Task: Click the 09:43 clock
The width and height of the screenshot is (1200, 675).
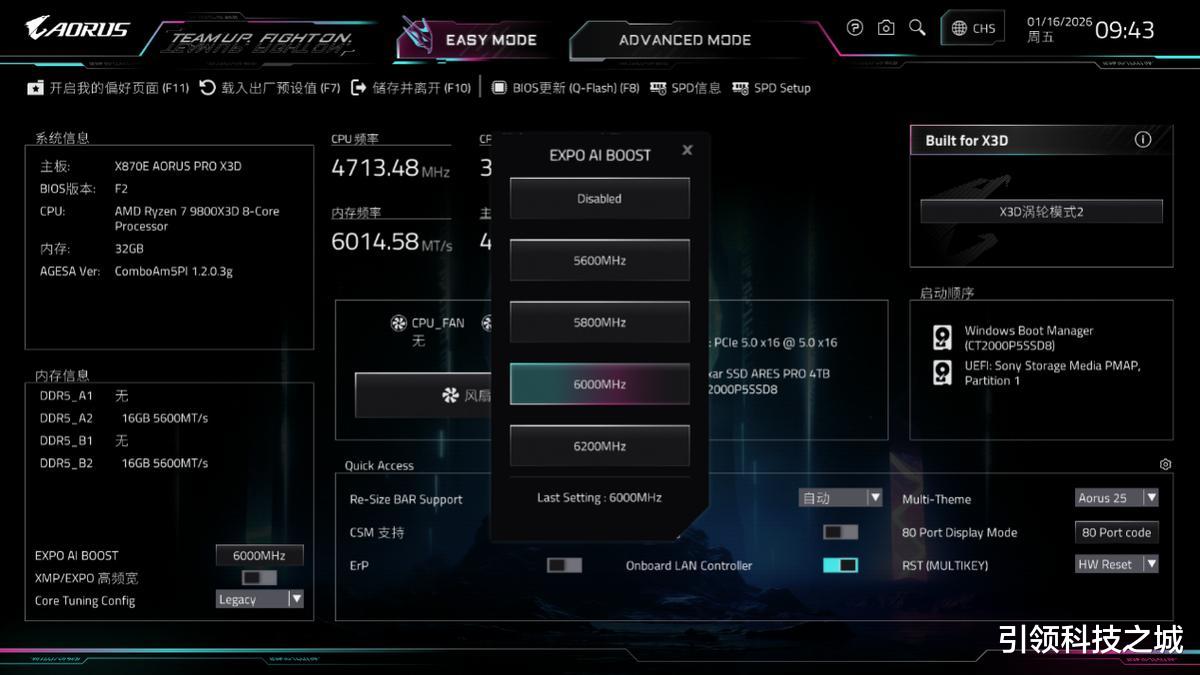Action: (x=1124, y=30)
